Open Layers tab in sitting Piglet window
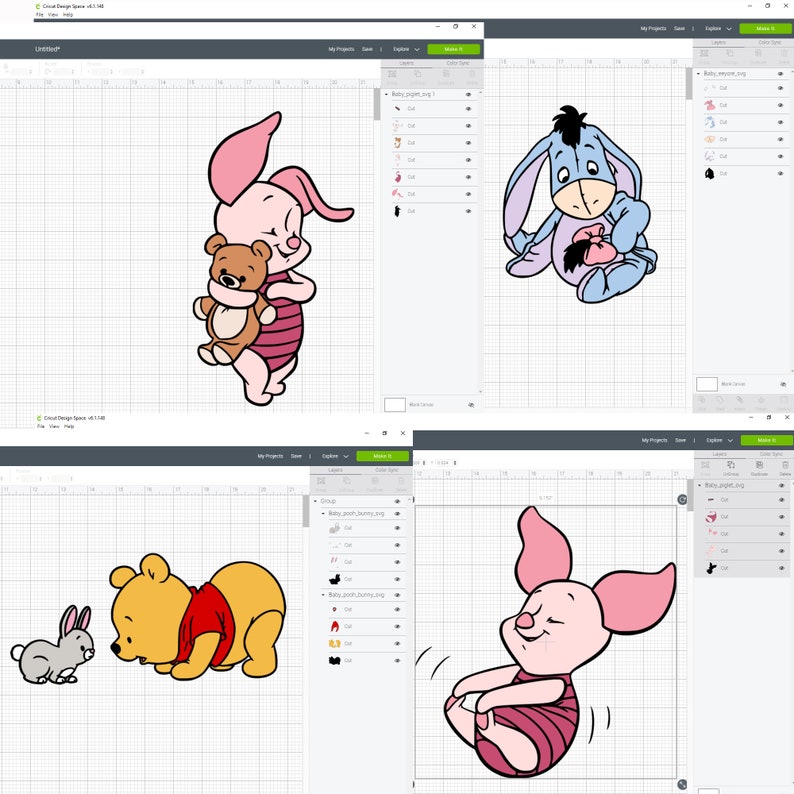 click(x=720, y=455)
